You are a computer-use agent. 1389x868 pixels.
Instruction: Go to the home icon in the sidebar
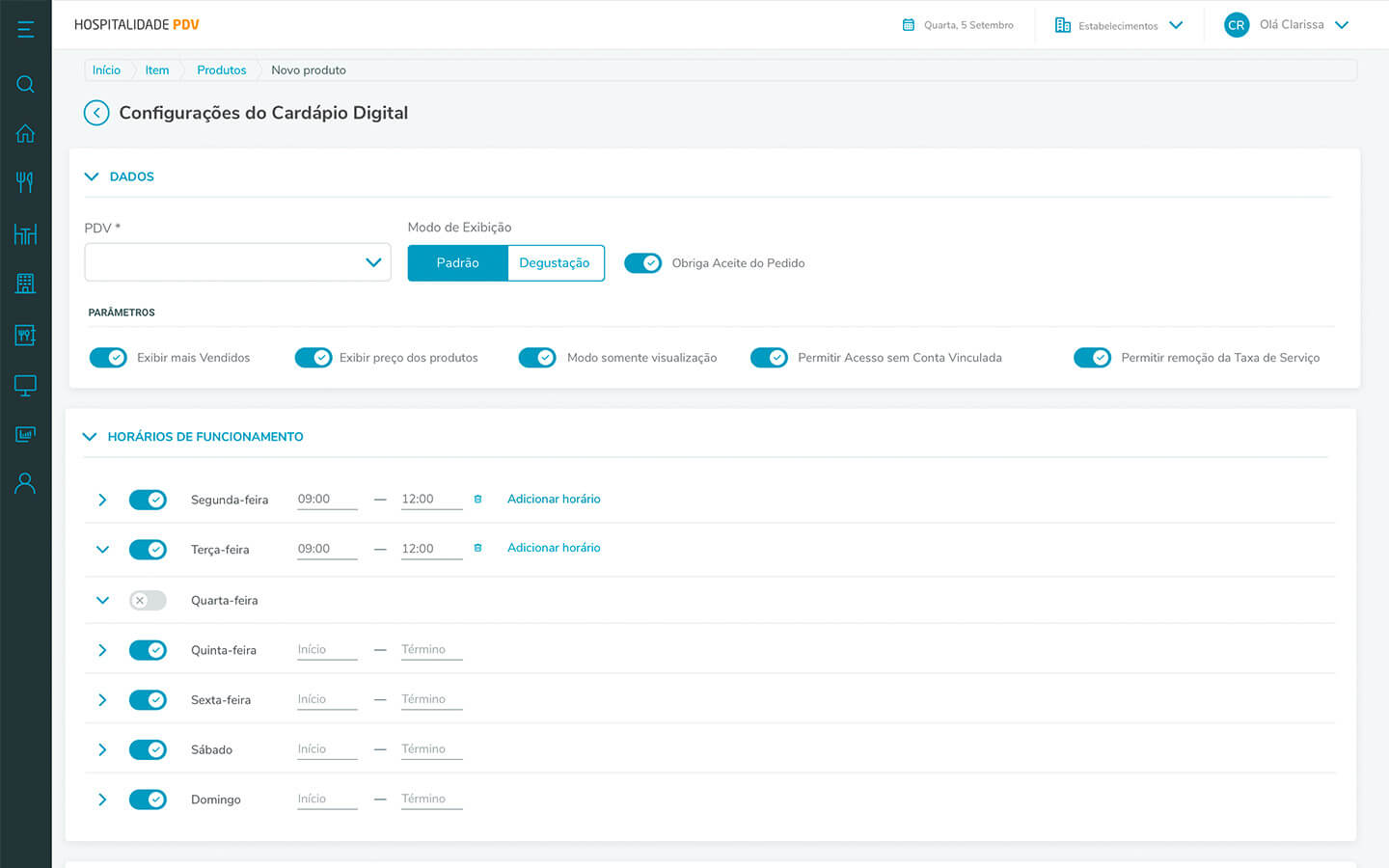pos(25,133)
